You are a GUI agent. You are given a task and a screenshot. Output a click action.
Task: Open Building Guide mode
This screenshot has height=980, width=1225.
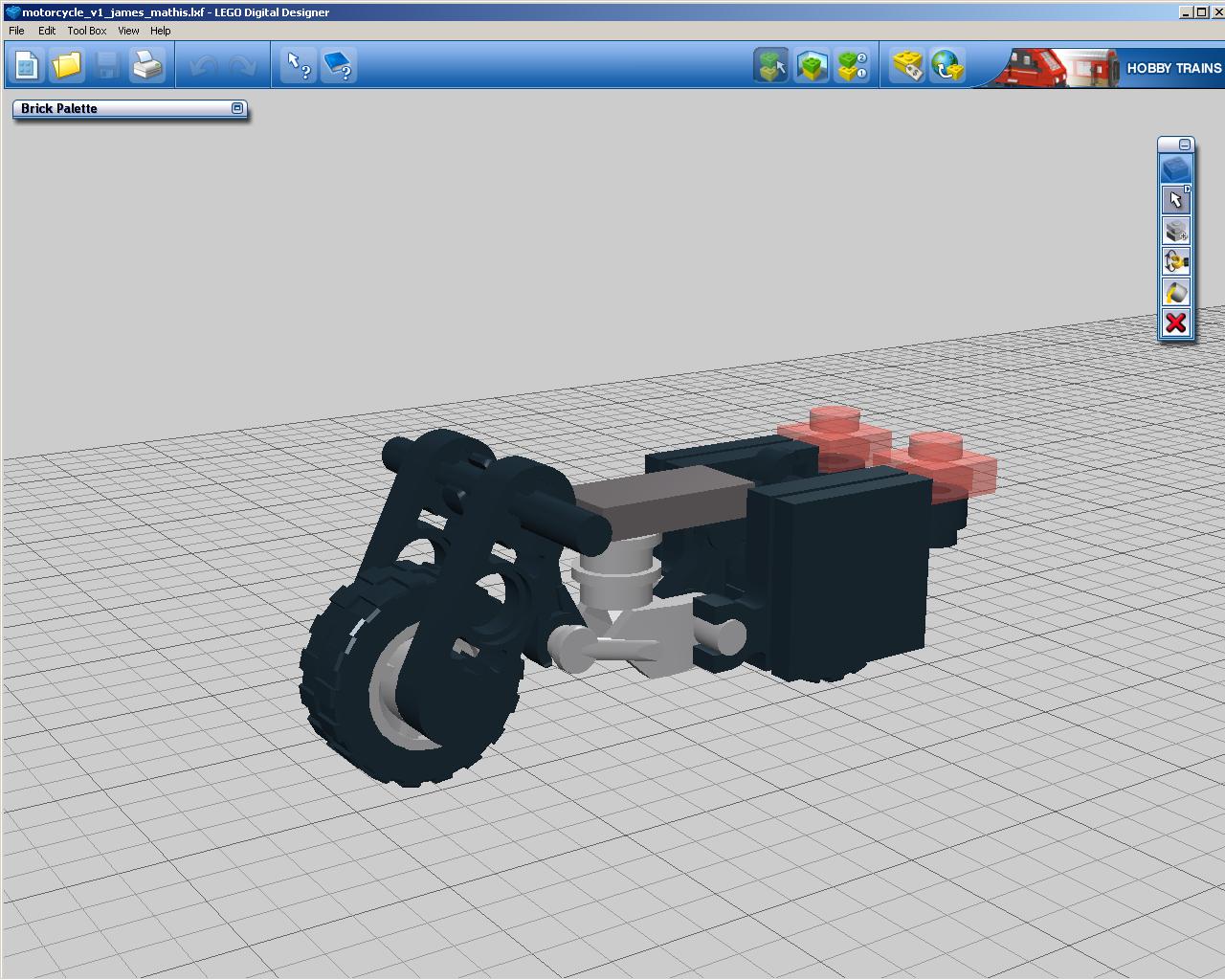tap(852, 65)
